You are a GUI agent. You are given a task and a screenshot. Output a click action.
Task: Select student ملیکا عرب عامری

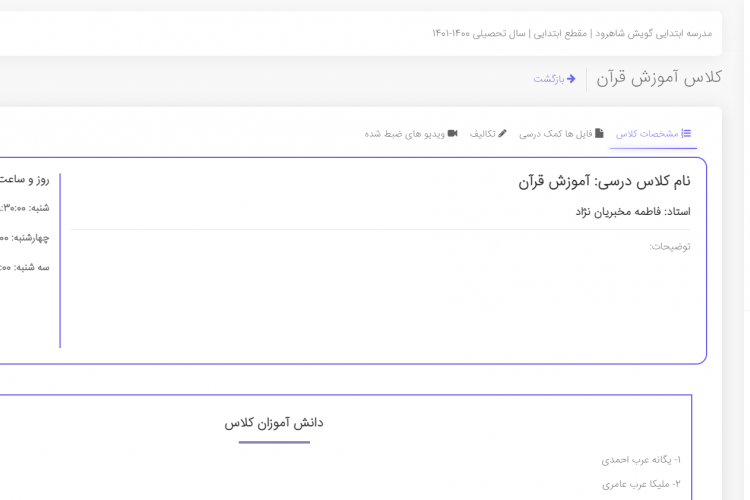pyautogui.click(x=641, y=484)
